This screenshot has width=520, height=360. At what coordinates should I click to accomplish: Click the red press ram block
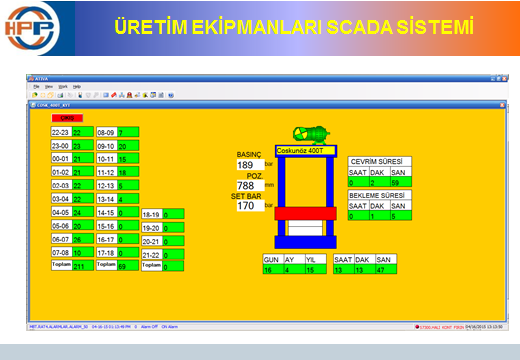click(x=305, y=213)
